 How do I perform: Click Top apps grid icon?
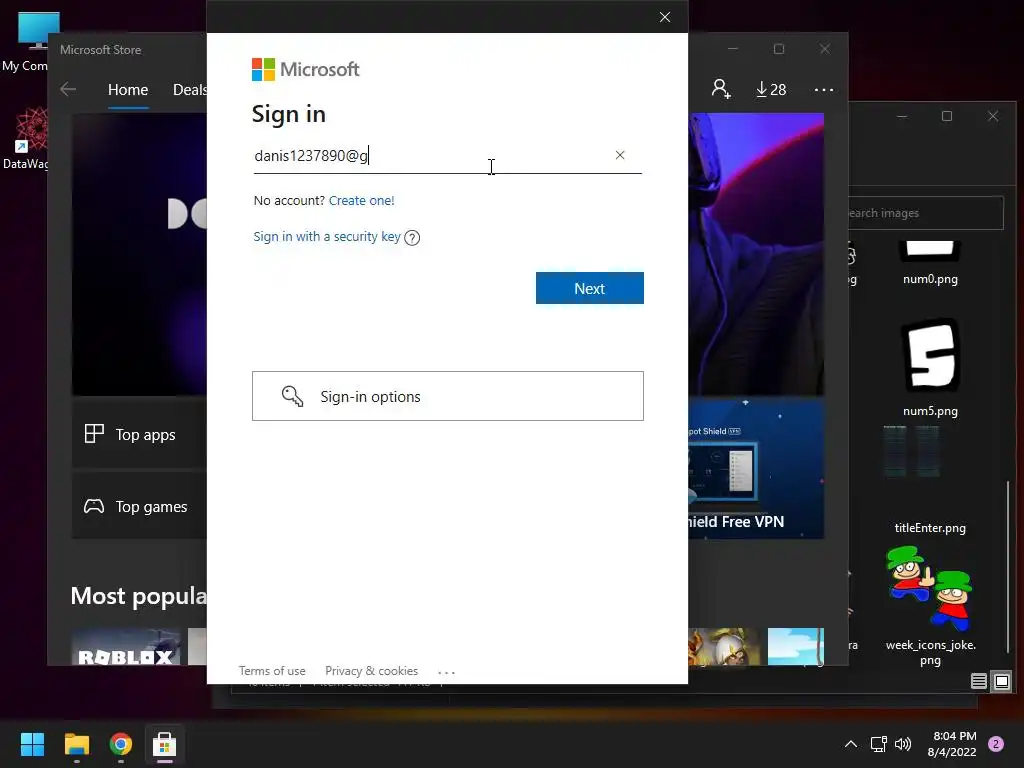94,434
